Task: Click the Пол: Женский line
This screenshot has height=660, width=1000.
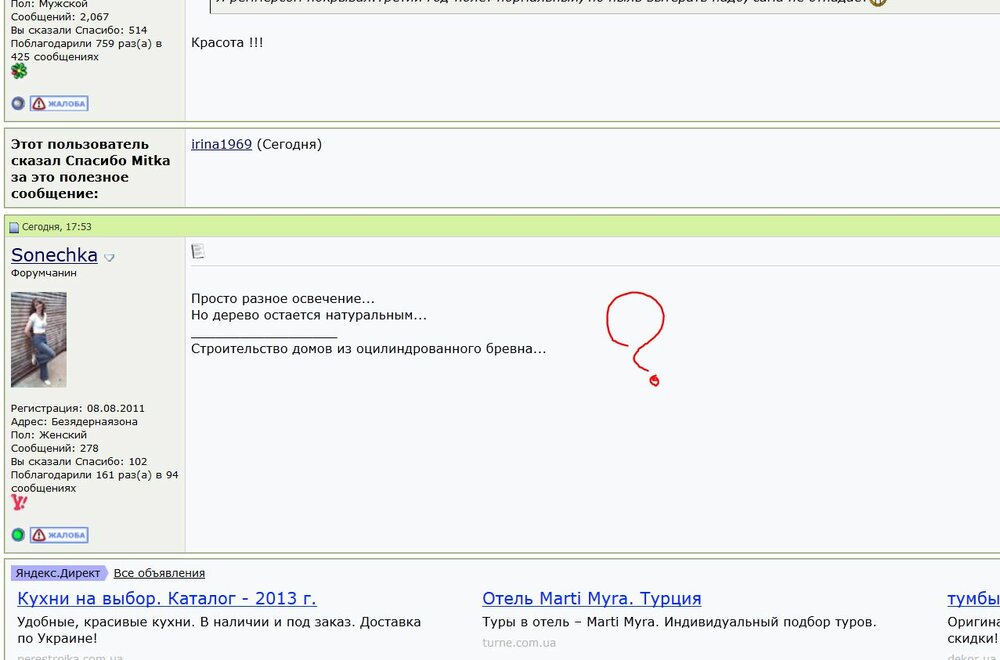Action: point(49,435)
